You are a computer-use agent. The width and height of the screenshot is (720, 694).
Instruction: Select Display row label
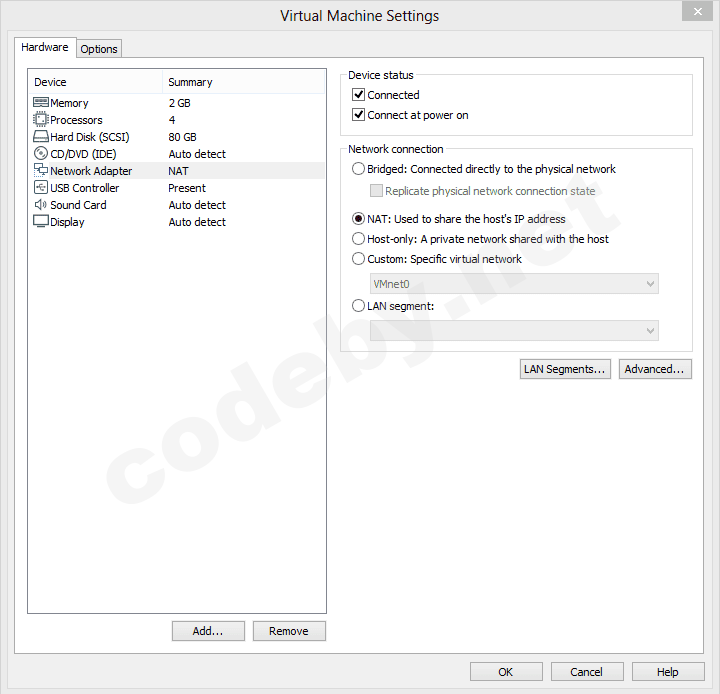click(67, 222)
